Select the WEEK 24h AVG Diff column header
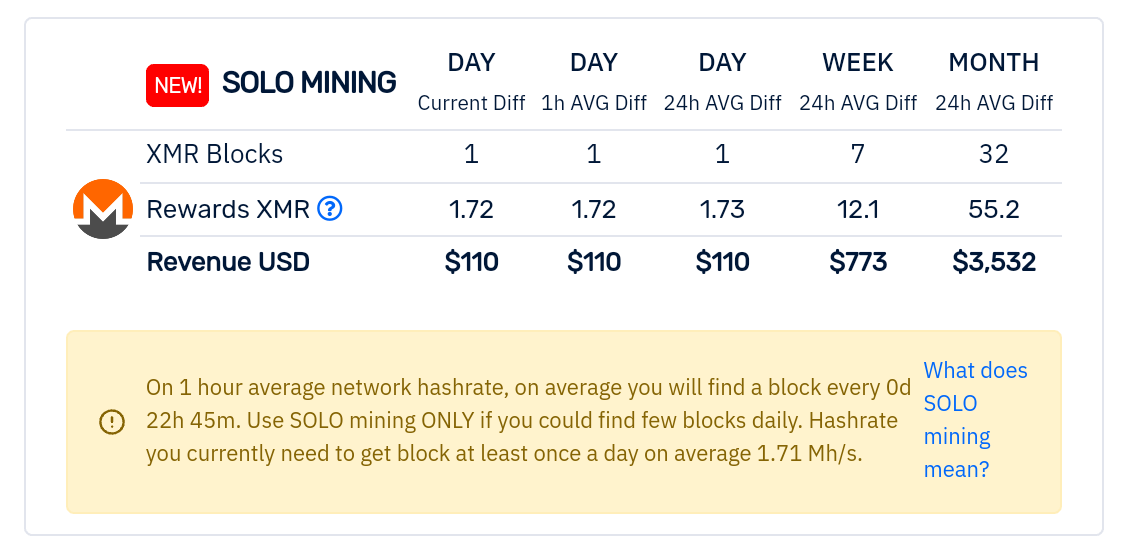Image resolution: width=1125 pixels, height=547 pixels. [858, 81]
